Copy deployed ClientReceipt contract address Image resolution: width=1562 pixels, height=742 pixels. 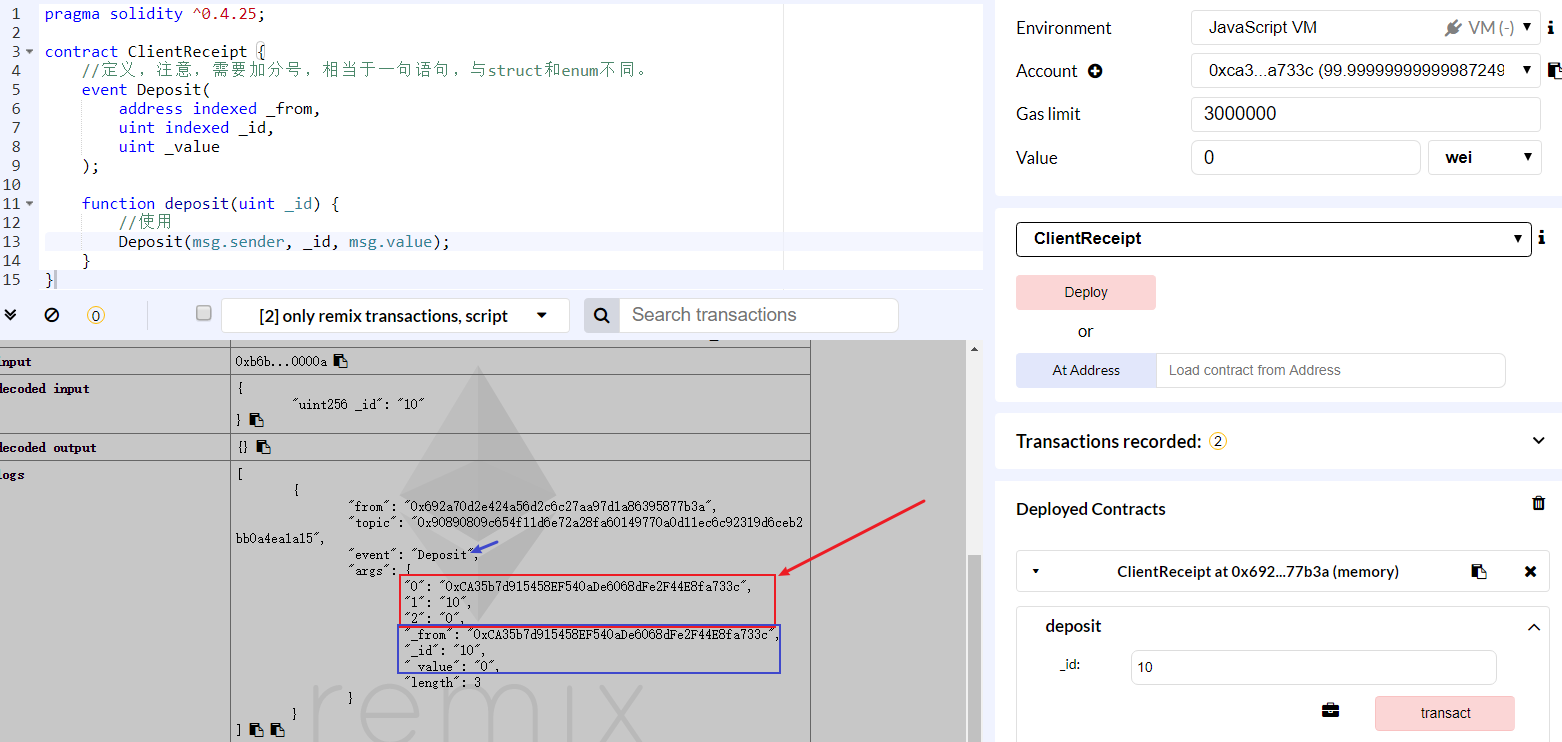(1479, 571)
